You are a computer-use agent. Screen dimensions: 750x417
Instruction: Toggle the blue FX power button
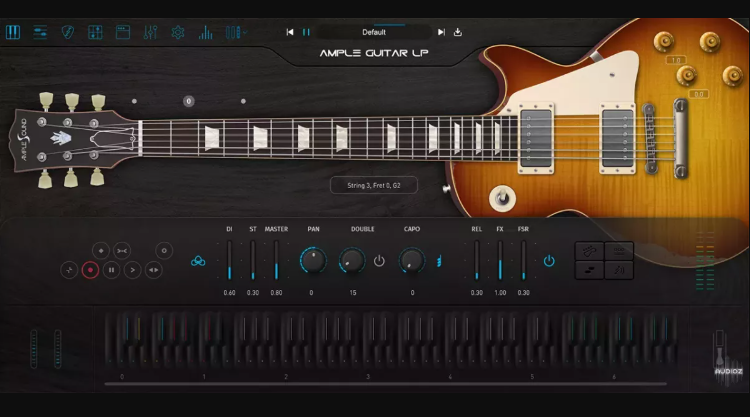(x=549, y=261)
